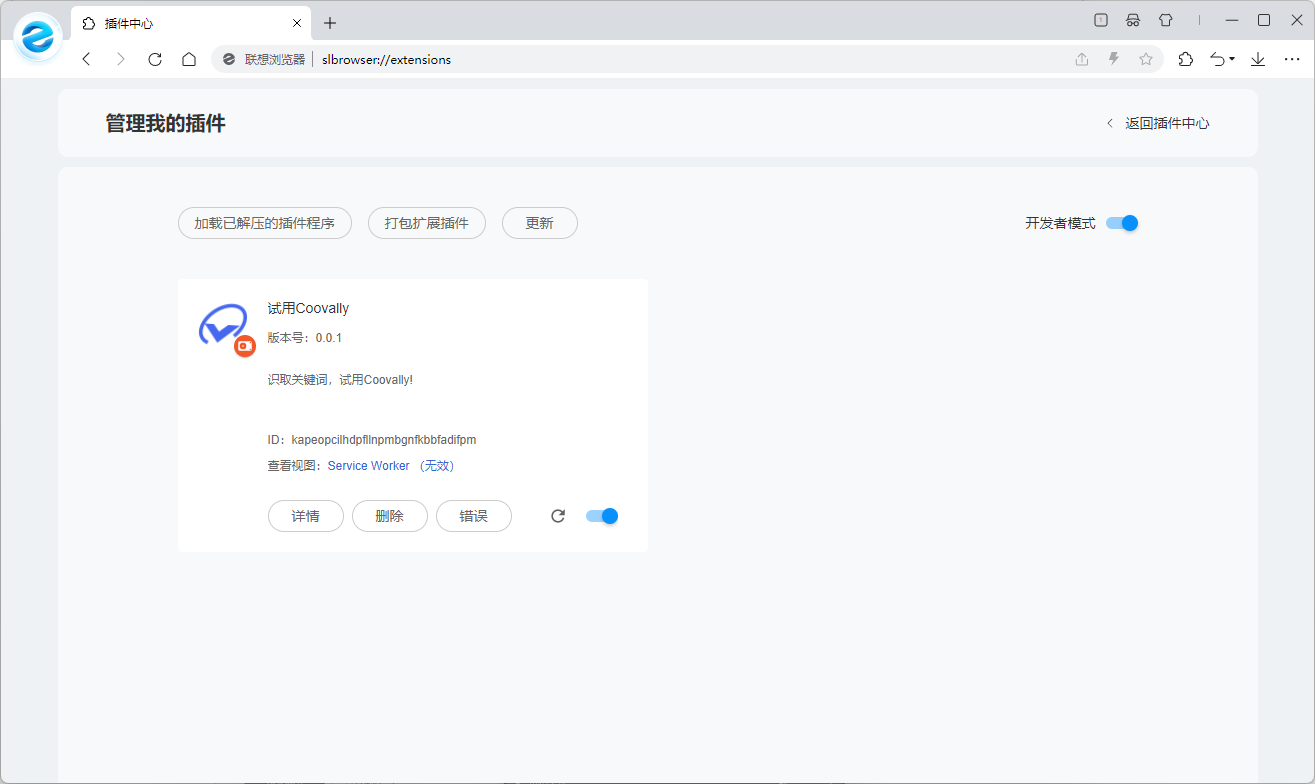Open the 错误 button for Coovally

(474, 516)
